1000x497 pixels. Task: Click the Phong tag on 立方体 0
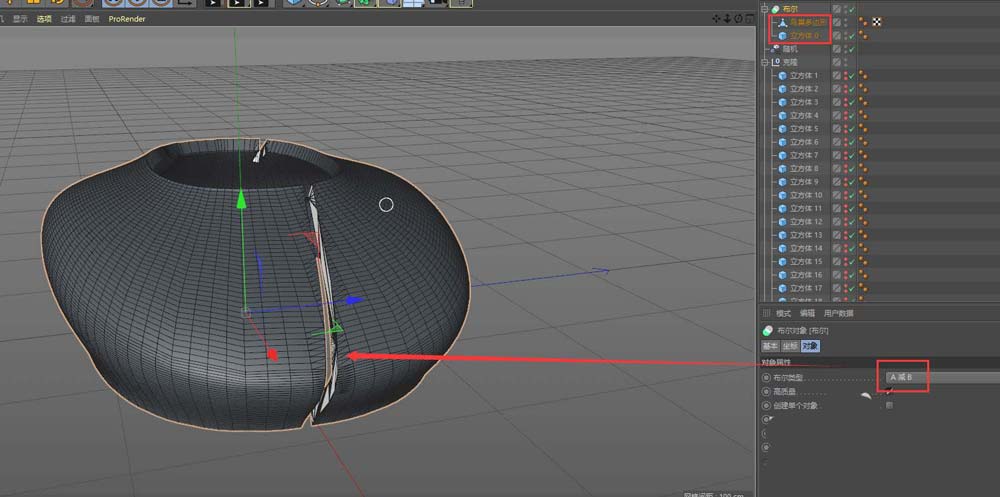[863, 36]
